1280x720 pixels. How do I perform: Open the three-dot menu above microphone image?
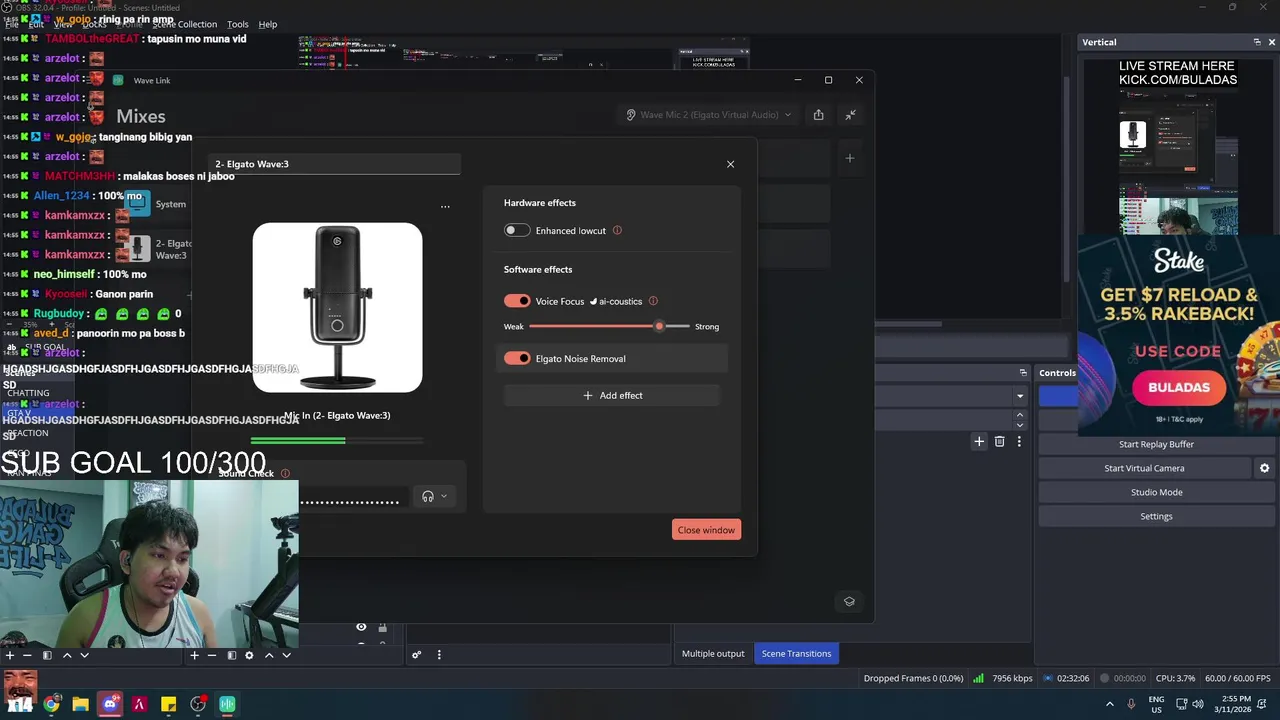[445, 207]
